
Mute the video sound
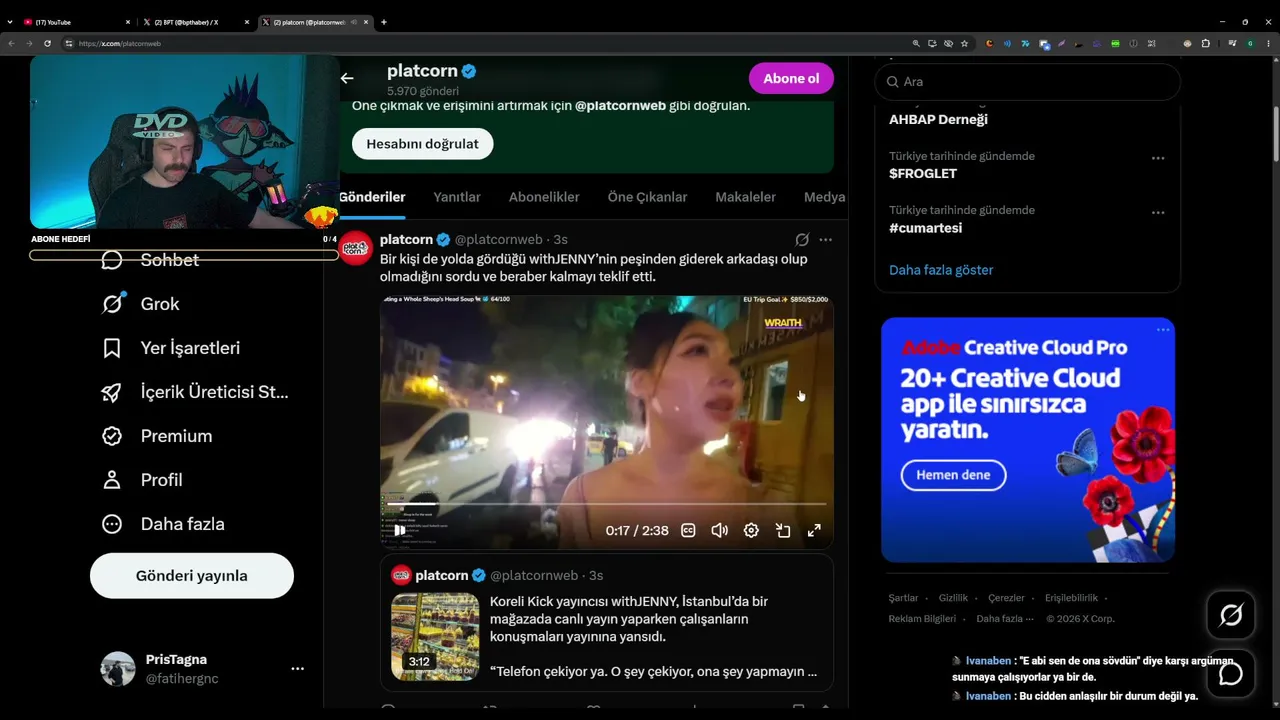pos(719,531)
